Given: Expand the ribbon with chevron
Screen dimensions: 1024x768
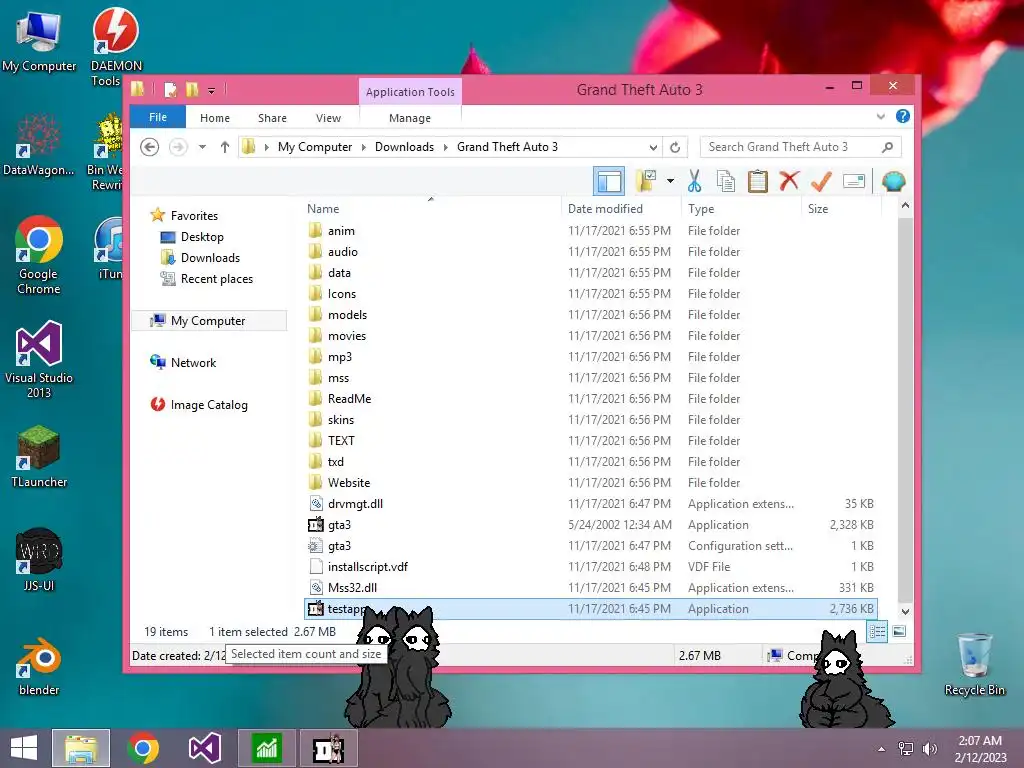Looking at the screenshot, I should [880, 116].
